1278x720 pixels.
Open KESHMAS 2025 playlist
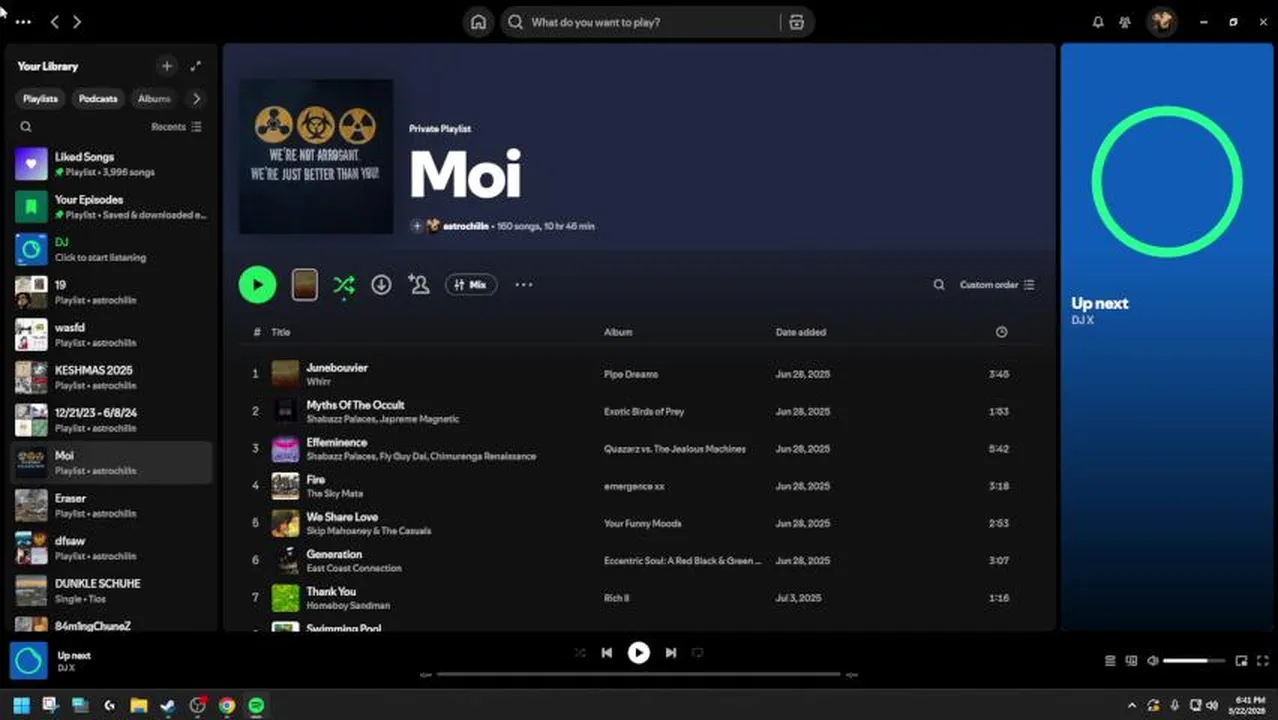pyautogui.click(x=111, y=377)
